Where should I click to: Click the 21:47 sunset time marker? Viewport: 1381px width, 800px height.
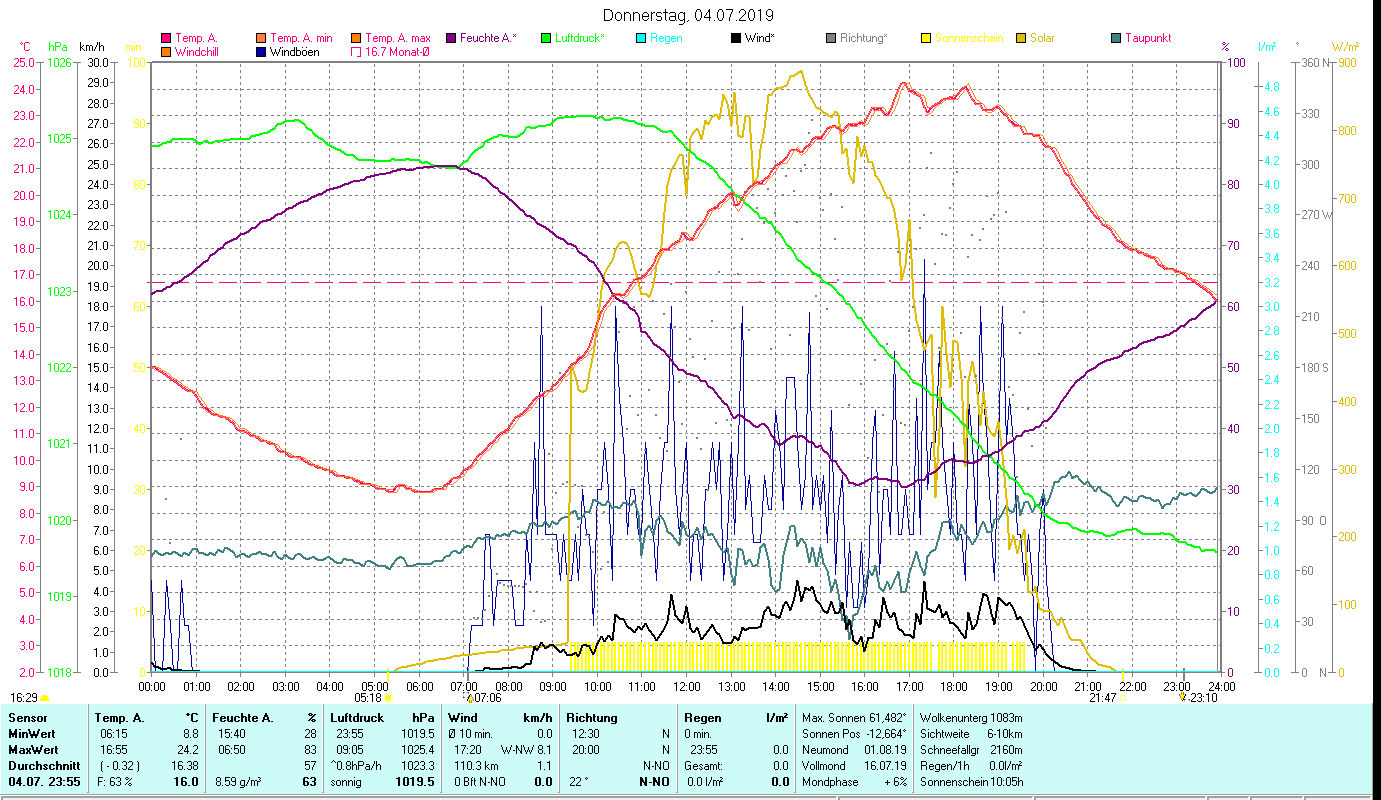(x=1103, y=698)
